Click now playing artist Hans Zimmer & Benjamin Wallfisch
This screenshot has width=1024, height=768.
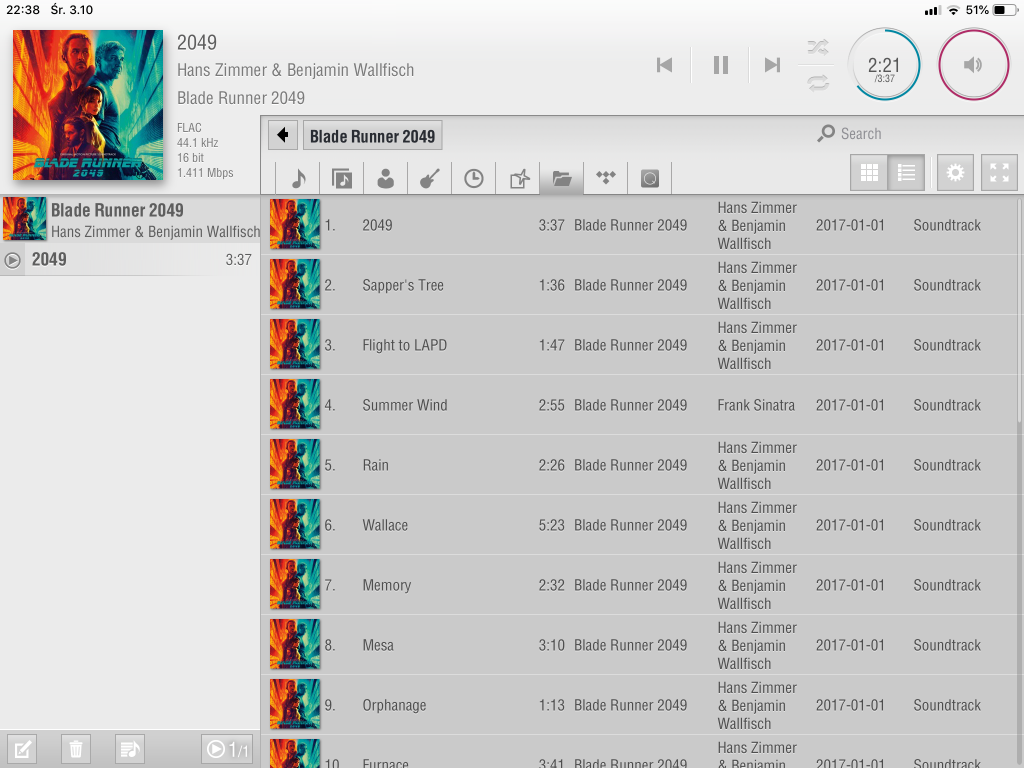point(295,70)
